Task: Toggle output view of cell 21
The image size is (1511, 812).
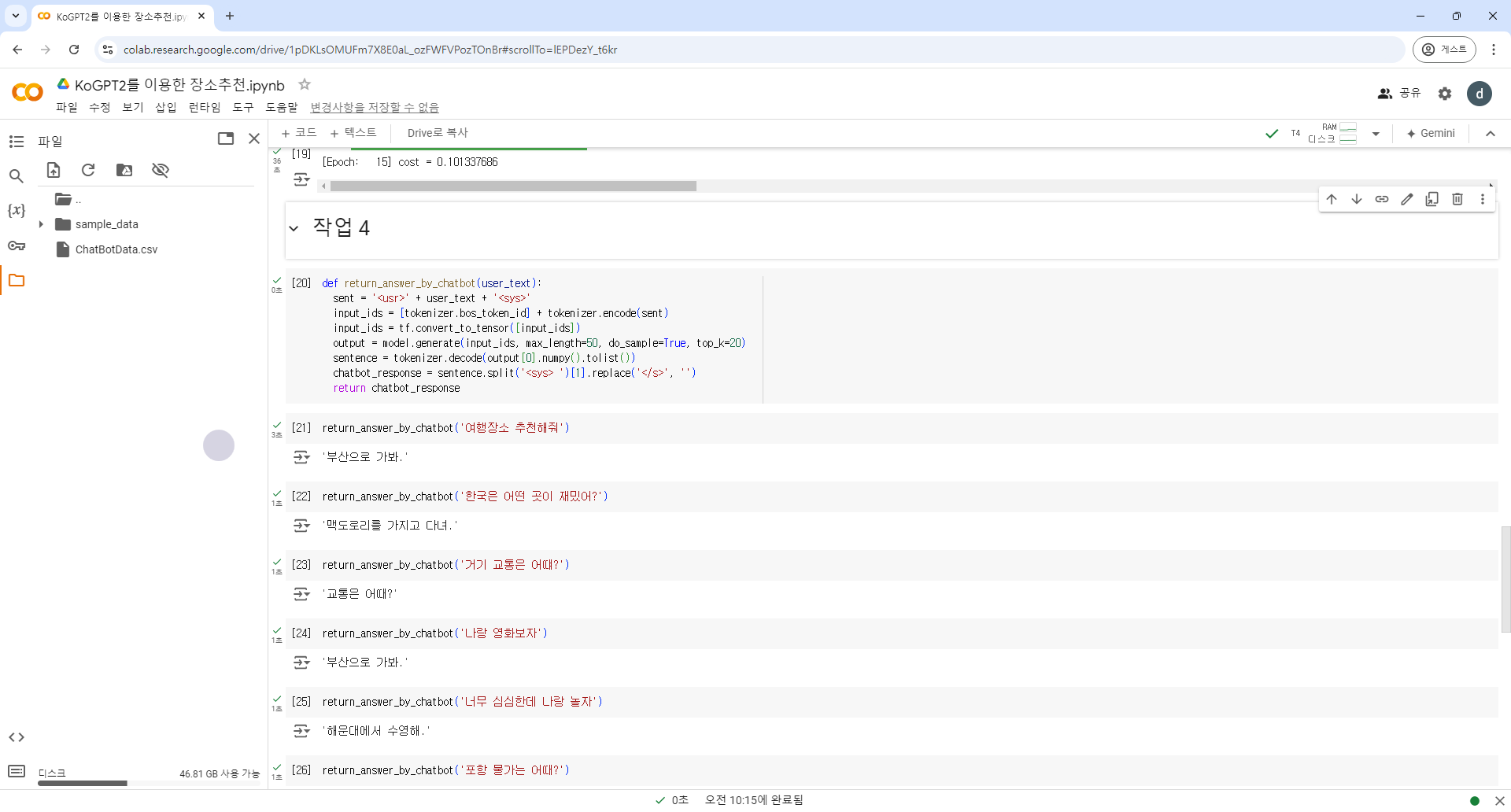Action: tap(301, 457)
